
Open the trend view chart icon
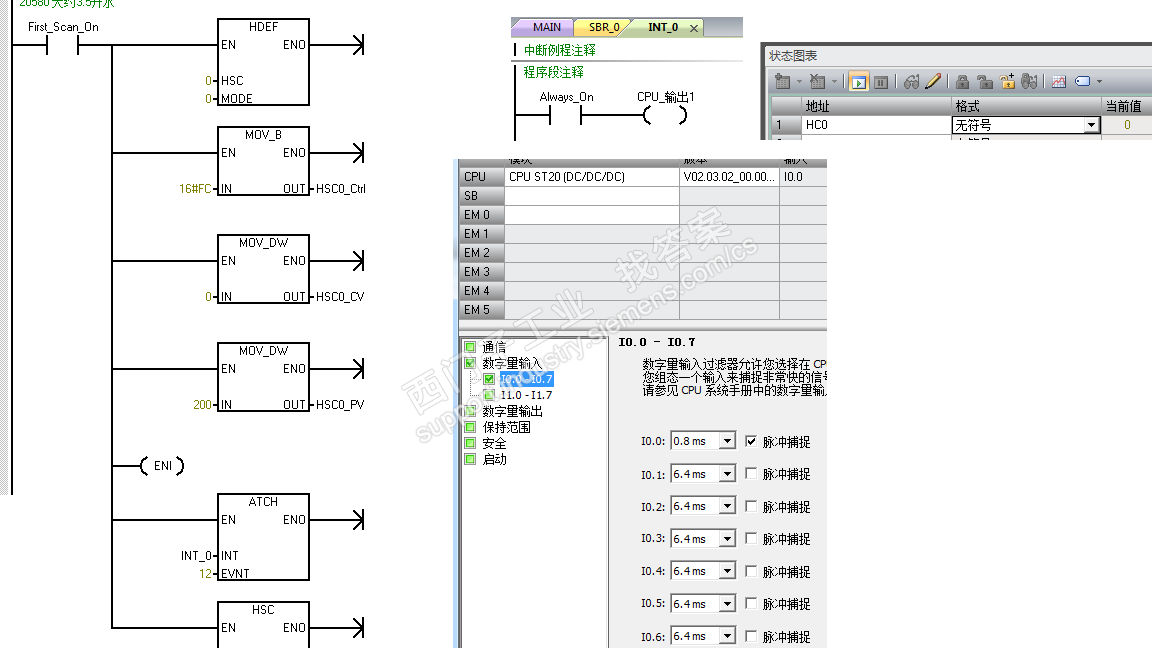tap(1059, 82)
